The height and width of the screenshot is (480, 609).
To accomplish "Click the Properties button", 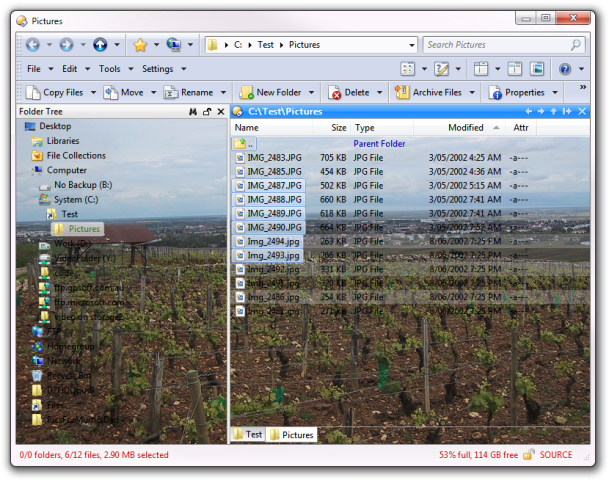I will [x=517, y=93].
